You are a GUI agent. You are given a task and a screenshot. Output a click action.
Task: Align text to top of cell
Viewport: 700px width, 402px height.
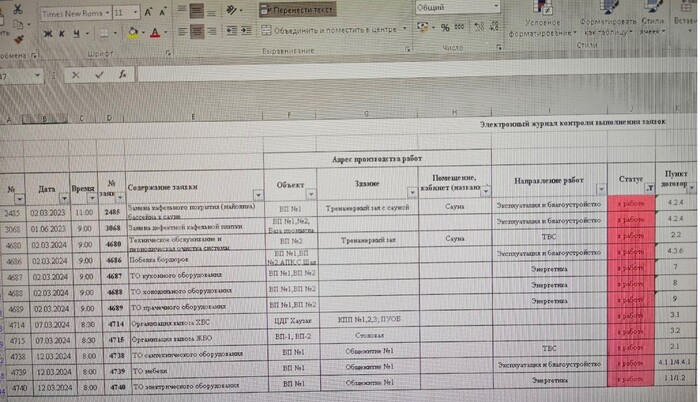coord(182,10)
